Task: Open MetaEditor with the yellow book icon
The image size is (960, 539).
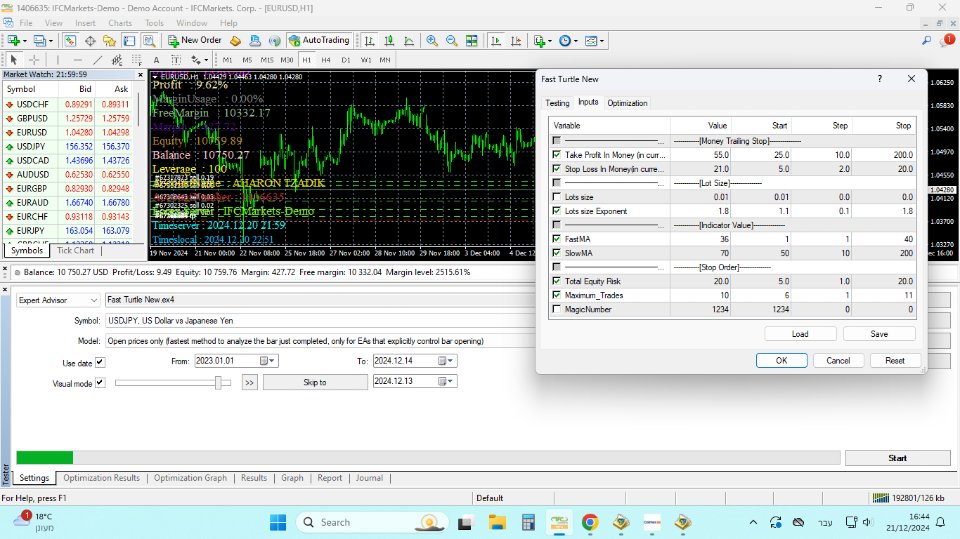Action: click(236, 40)
